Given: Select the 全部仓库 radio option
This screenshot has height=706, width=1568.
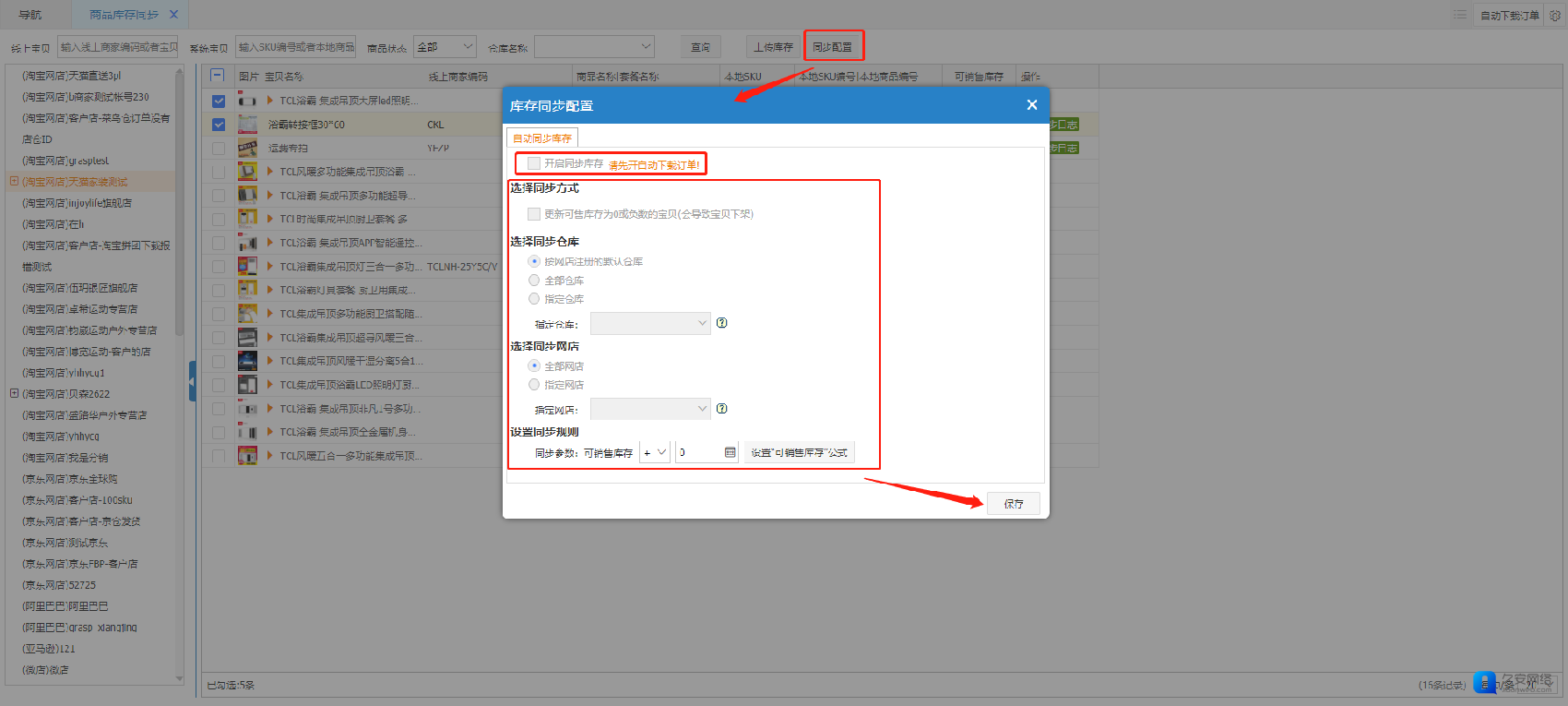Looking at the screenshot, I should (534, 280).
